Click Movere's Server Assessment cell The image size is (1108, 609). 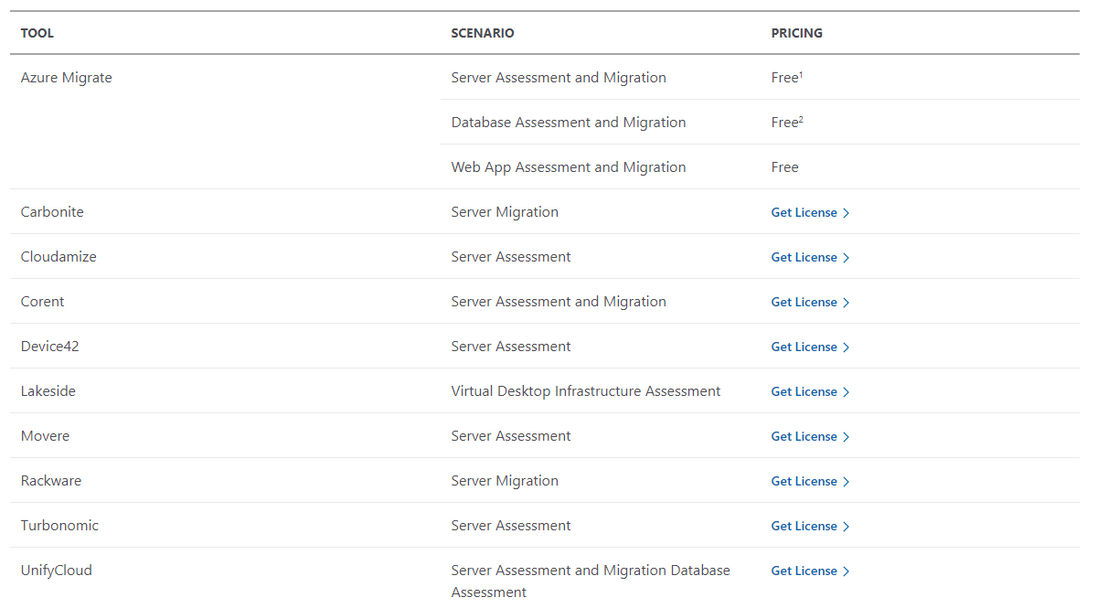(x=511, y=436)
